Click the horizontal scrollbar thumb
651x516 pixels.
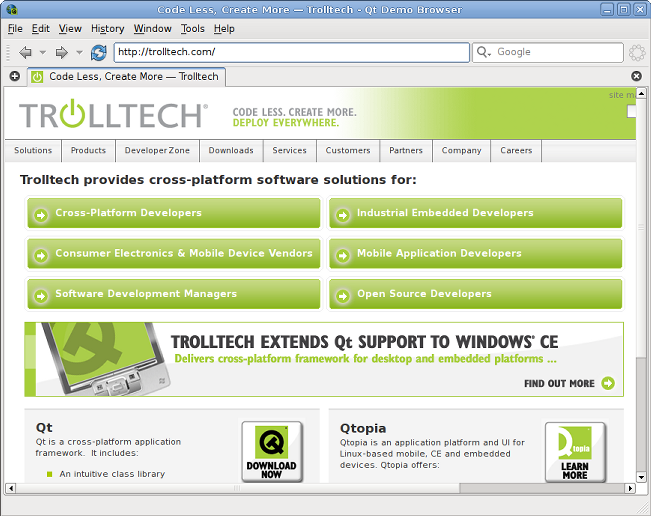237,488
